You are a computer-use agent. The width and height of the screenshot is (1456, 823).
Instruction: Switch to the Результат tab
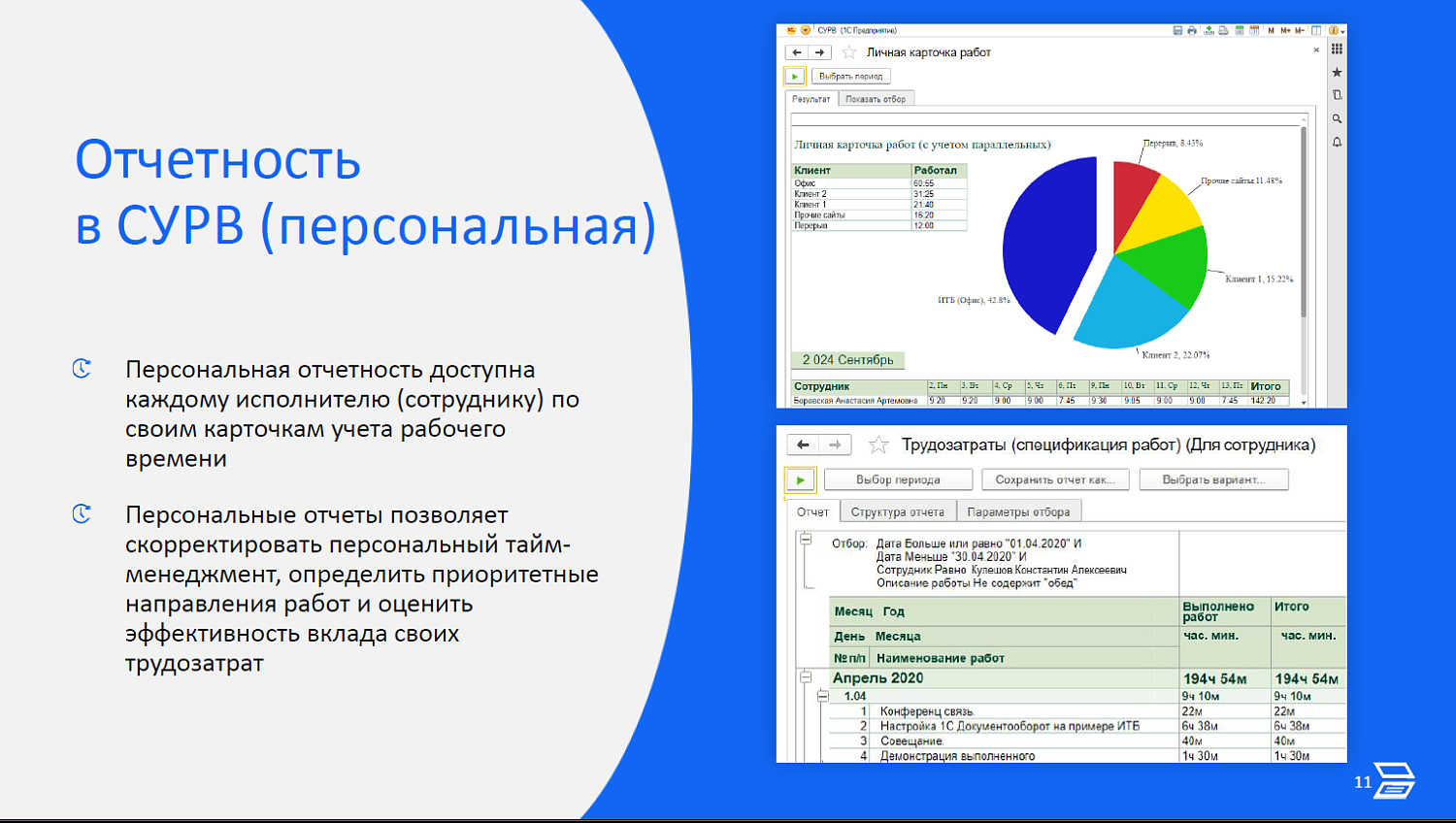pos(811,99)
